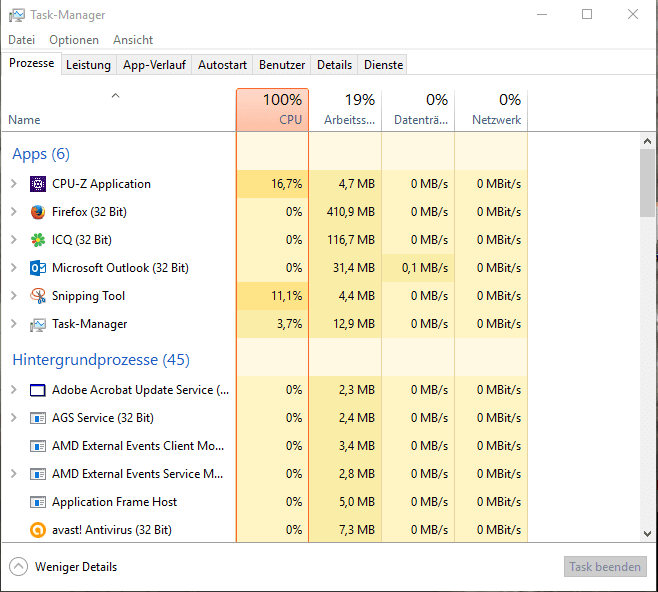Click the Weniger Details link
658x592 pixels.
coord(76,567)
